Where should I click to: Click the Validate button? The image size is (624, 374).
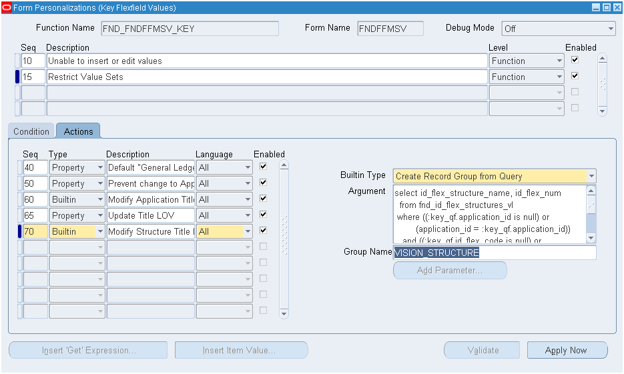tap(482, 350)
